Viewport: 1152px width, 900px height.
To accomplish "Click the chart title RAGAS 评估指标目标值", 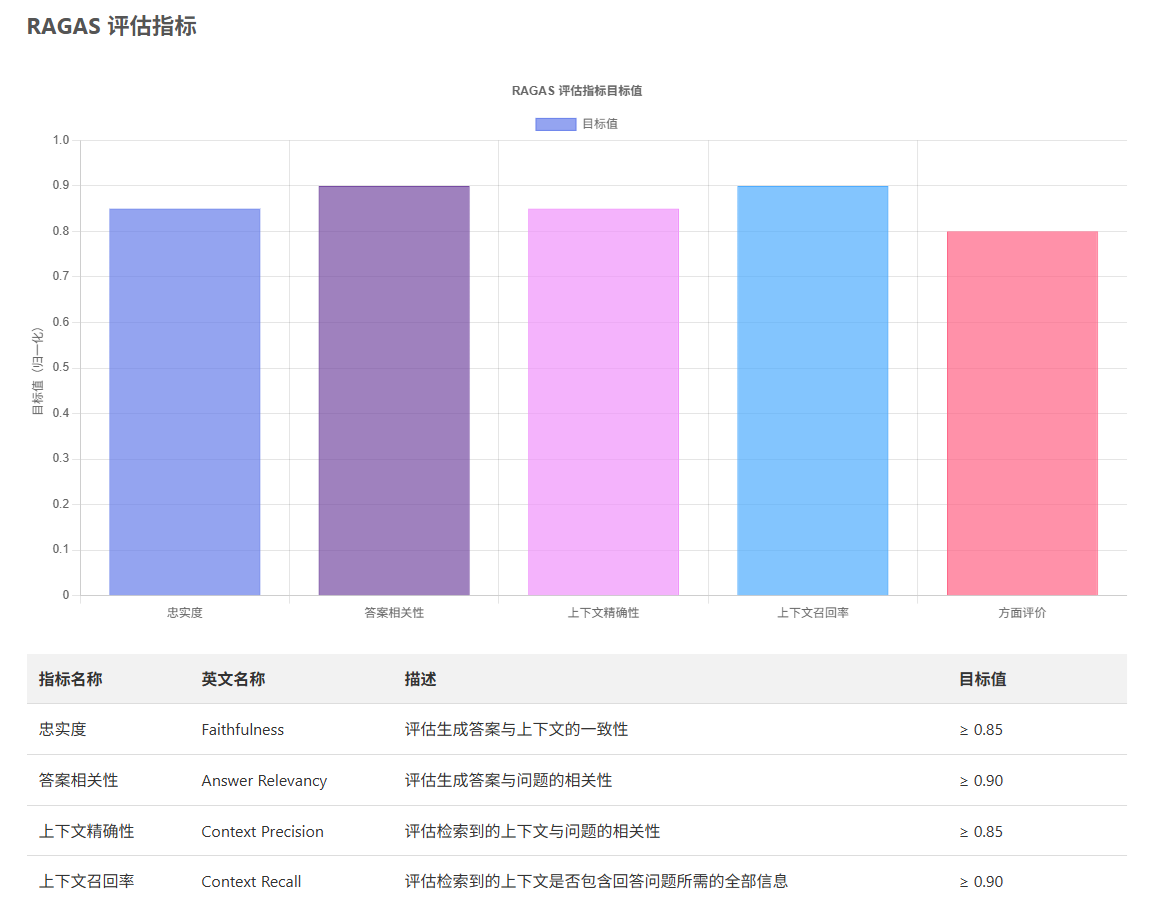I will click(x=576, y=91).
